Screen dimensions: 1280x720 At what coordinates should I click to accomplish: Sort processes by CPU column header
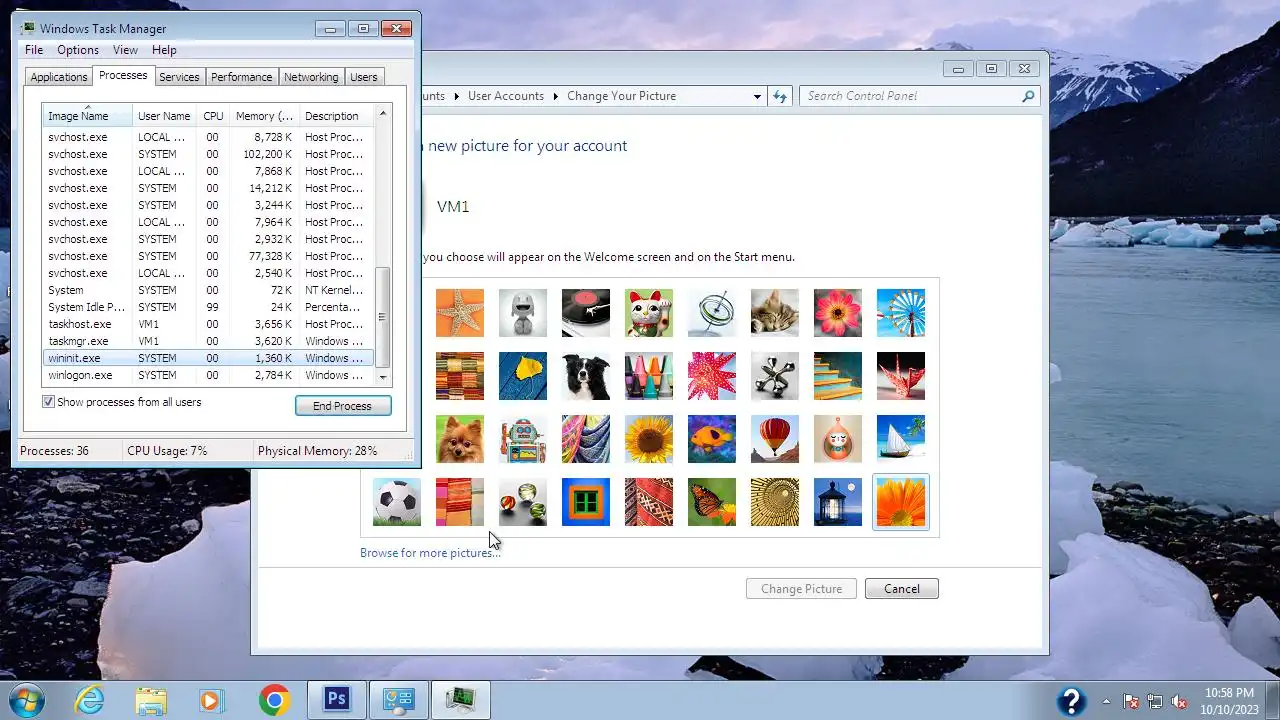(213, 116)
